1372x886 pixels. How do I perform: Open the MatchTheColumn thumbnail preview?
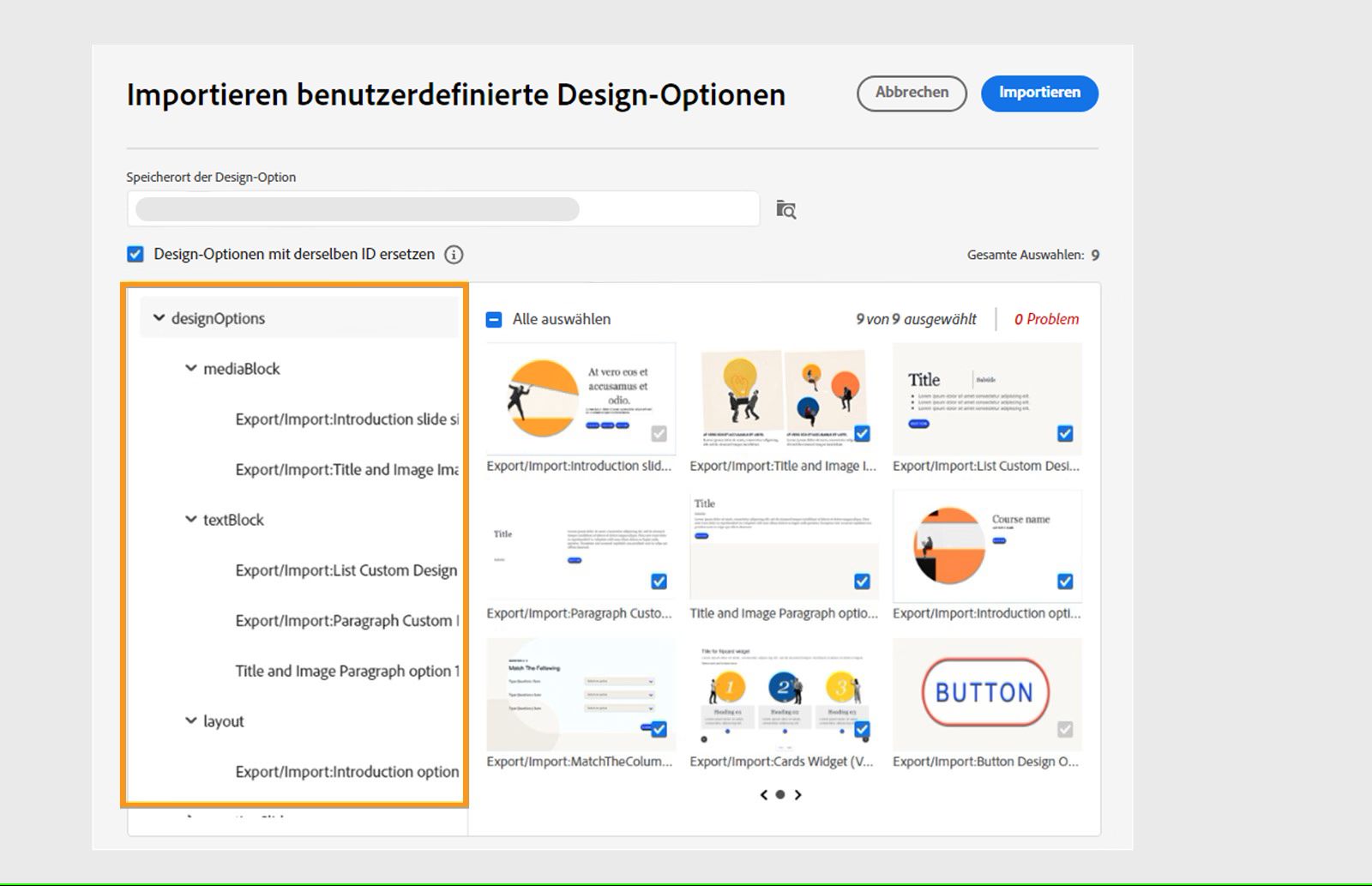tap(580, 693)
